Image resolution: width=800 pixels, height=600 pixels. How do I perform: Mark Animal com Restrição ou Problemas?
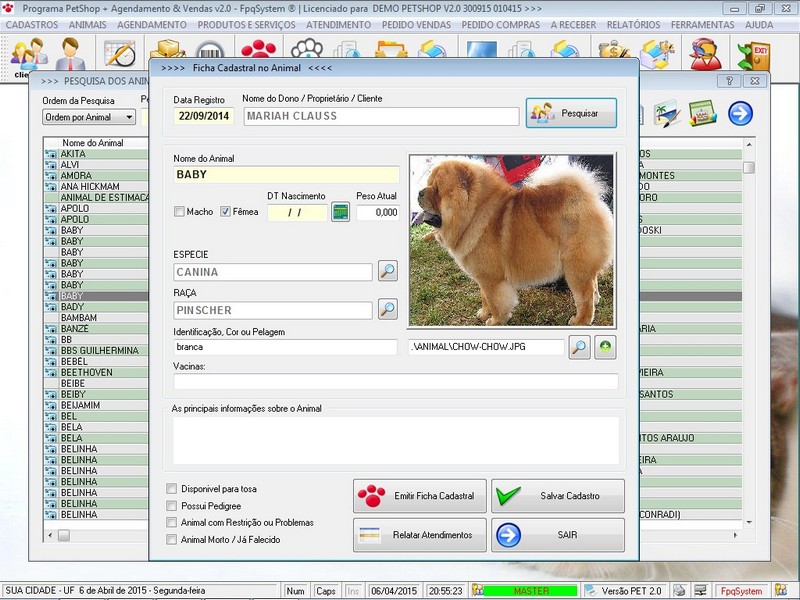click(x=171, y=522)
